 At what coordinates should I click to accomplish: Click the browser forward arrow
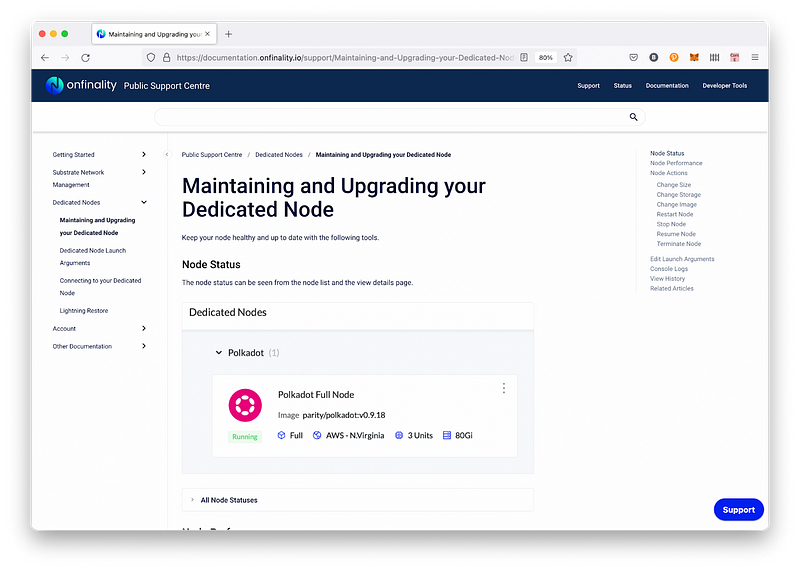[x=65, y=58]
